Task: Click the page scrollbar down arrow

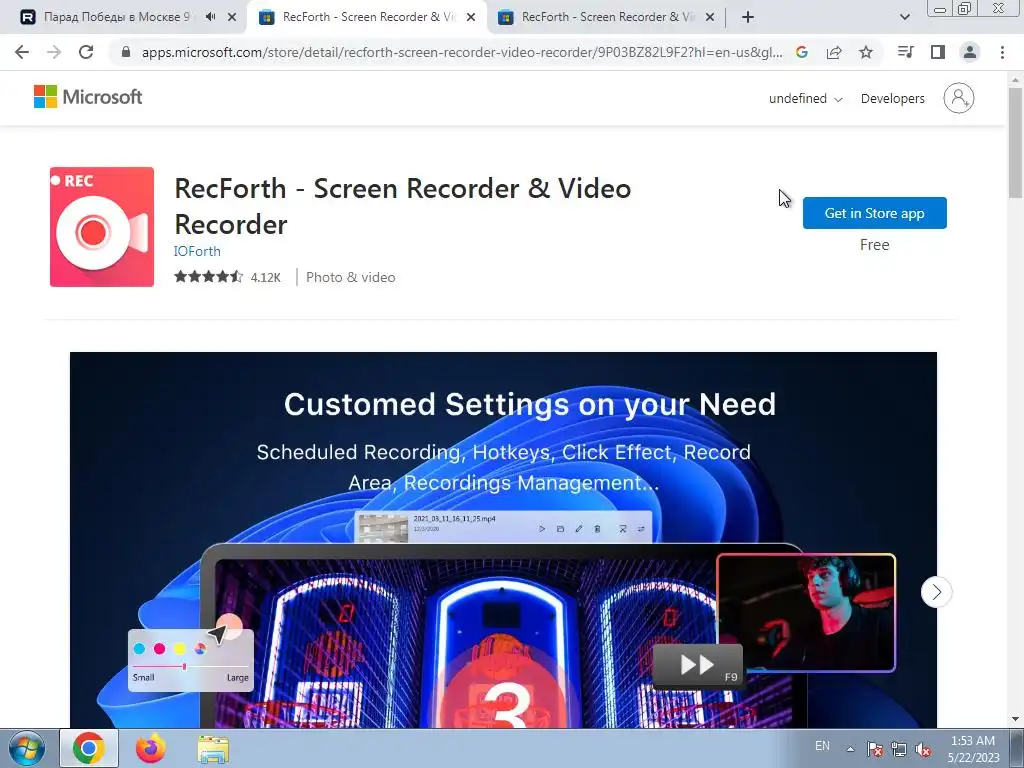Action: pyautogui.click(x=1016, y=720)
